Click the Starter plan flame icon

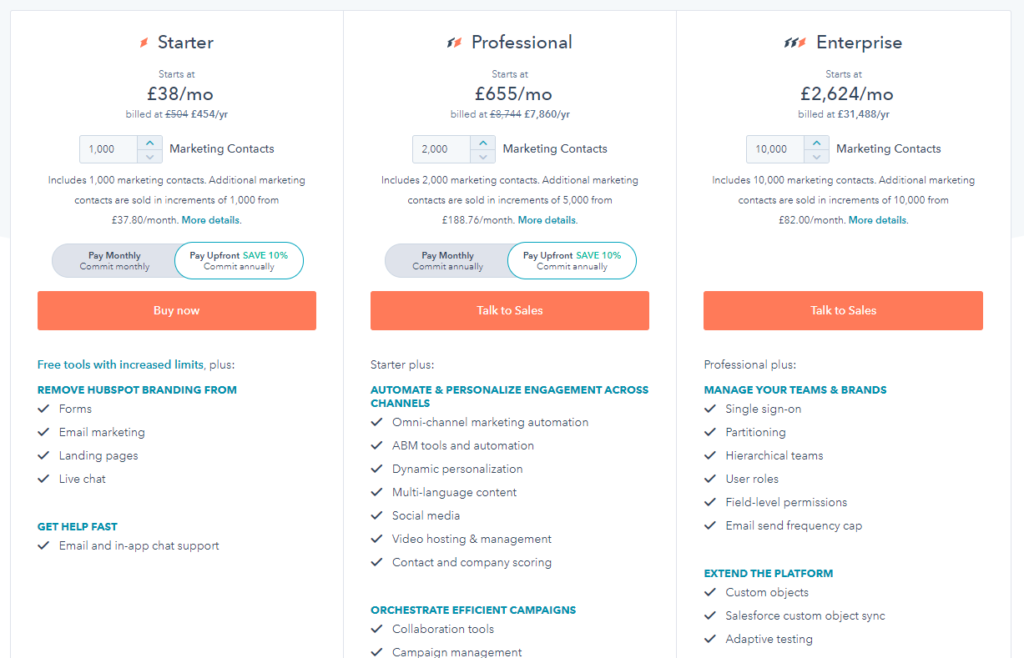click(143, 42)
